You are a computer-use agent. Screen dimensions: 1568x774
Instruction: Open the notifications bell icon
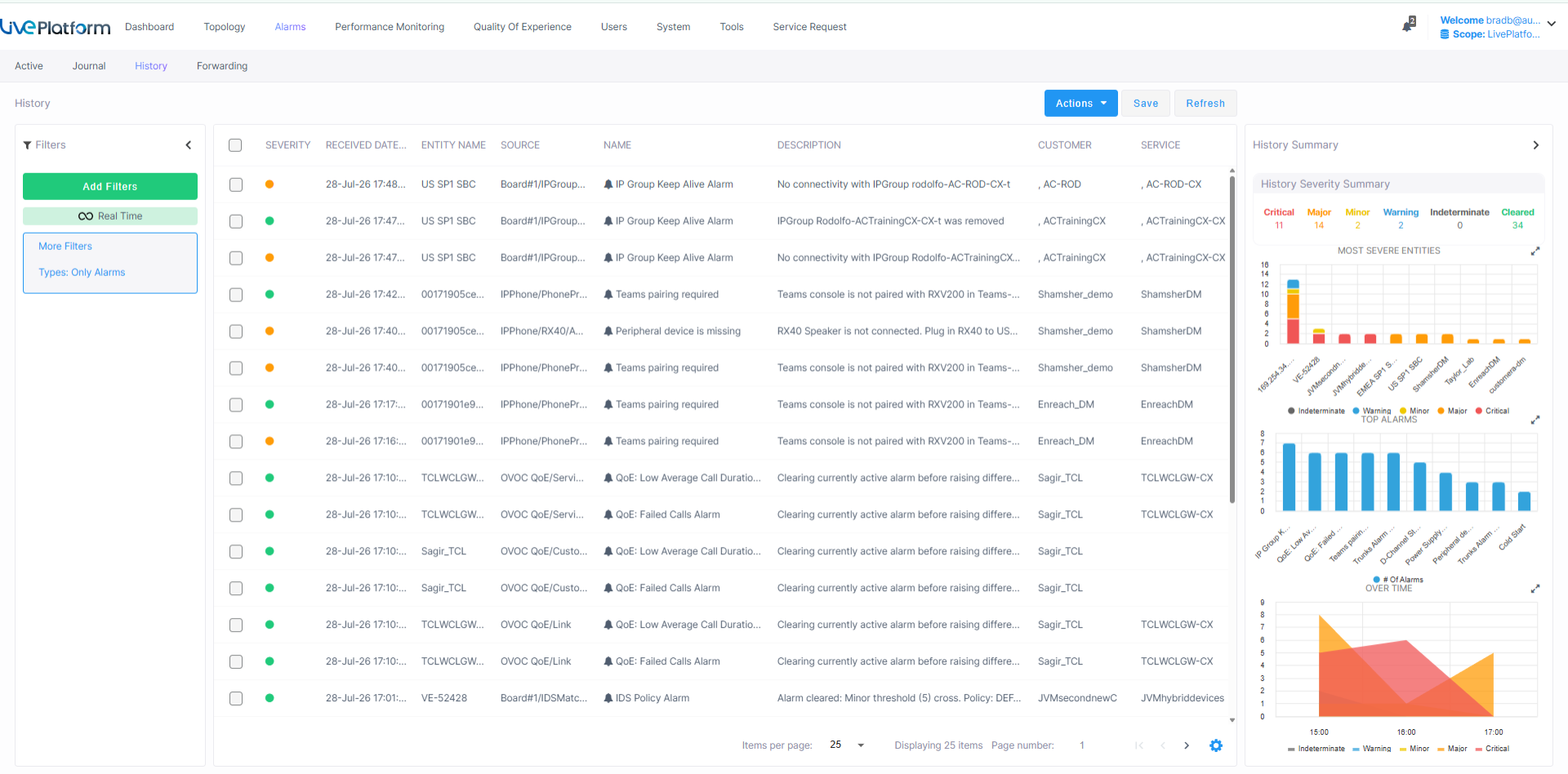[x=1409, y=25]
